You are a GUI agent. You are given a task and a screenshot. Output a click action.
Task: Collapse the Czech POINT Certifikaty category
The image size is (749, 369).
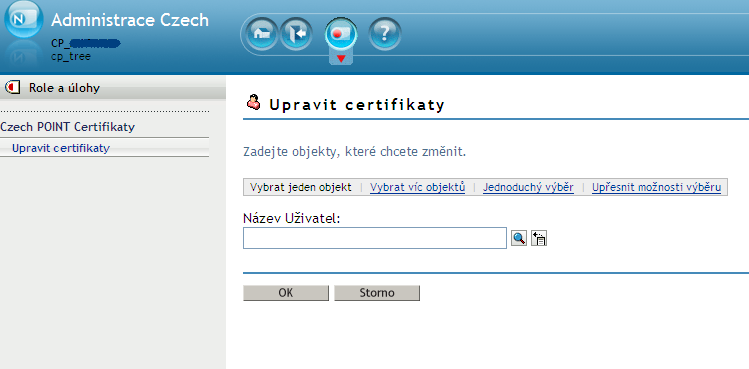67,127
